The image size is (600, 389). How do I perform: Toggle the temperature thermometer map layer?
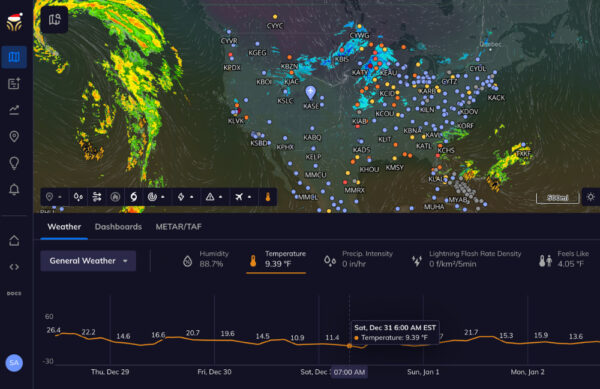pos(268,197)
